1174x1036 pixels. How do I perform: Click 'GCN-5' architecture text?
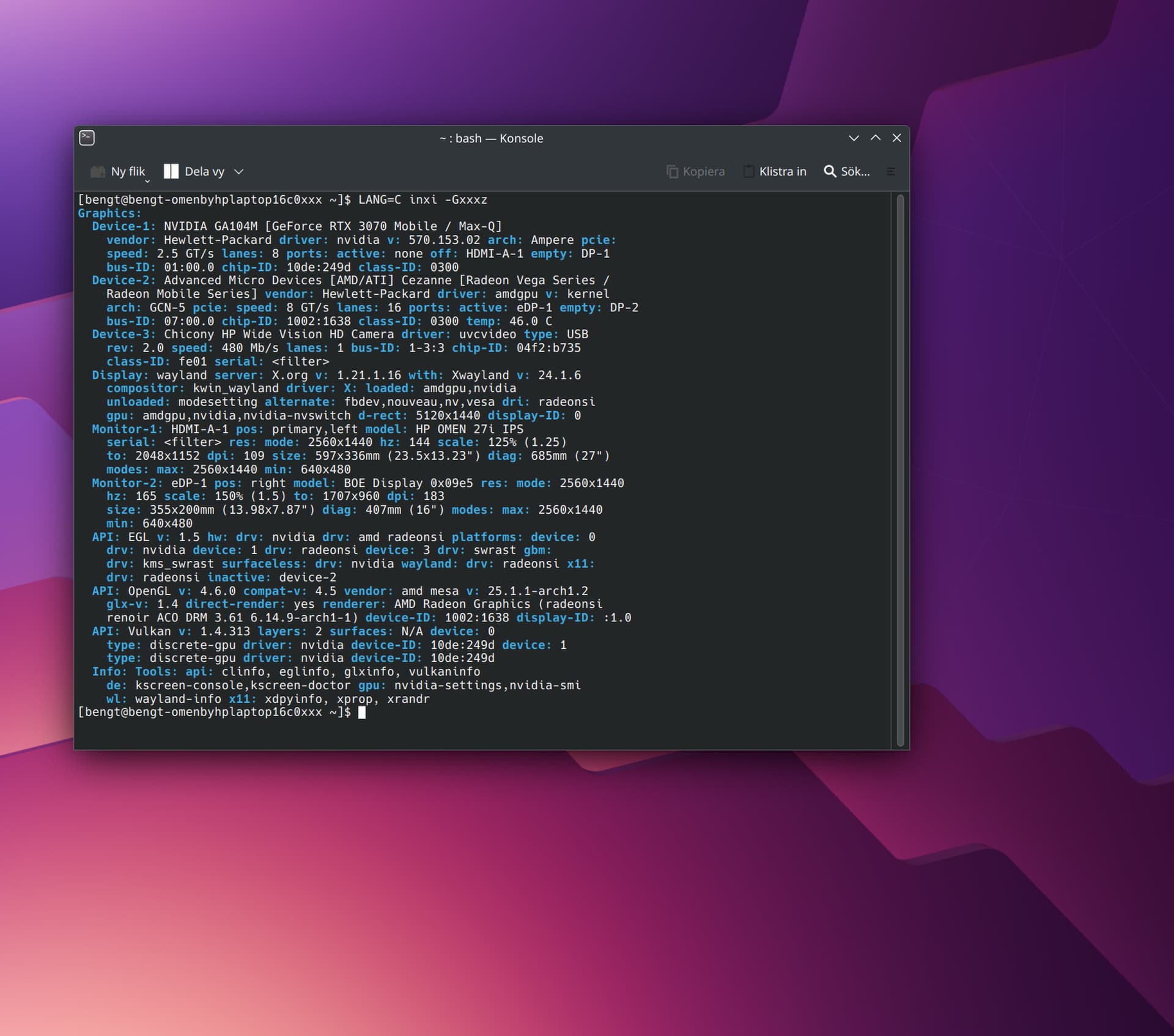coord(168,308)
